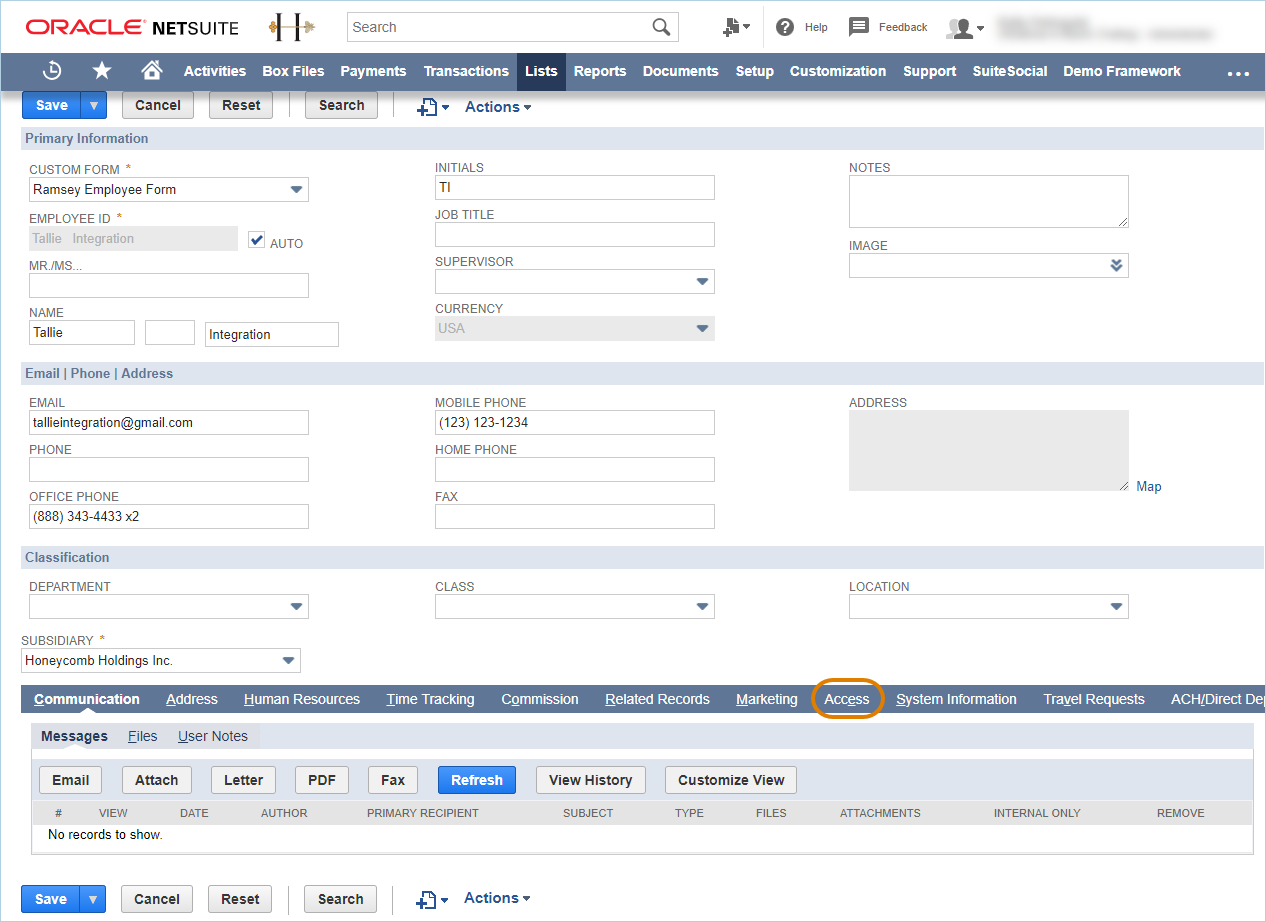Click the PDF button
The width and height of the screenshot is (1266, 922).
(322, 780)
